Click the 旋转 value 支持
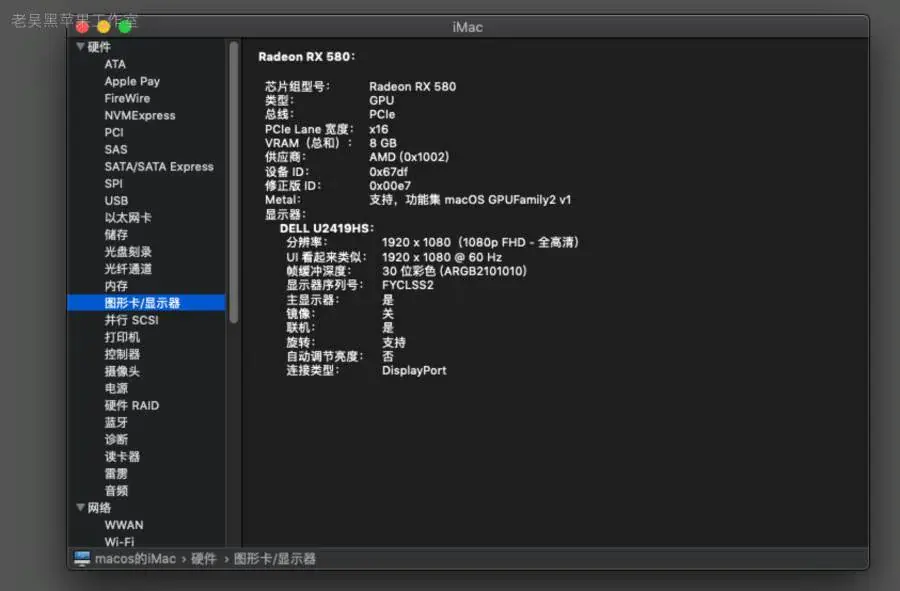The image size is (900, 591). pyautogui.click(x=394, y=342)
